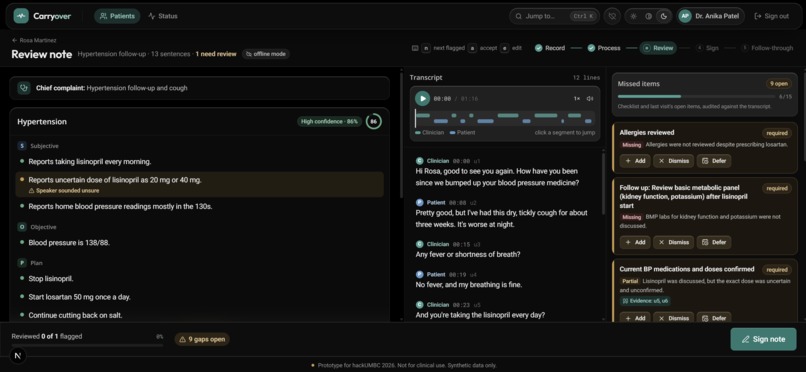Viewport: 806px width, 372px height.
Task: Switch to light theme sun icon
Action: tap(633, 16)
